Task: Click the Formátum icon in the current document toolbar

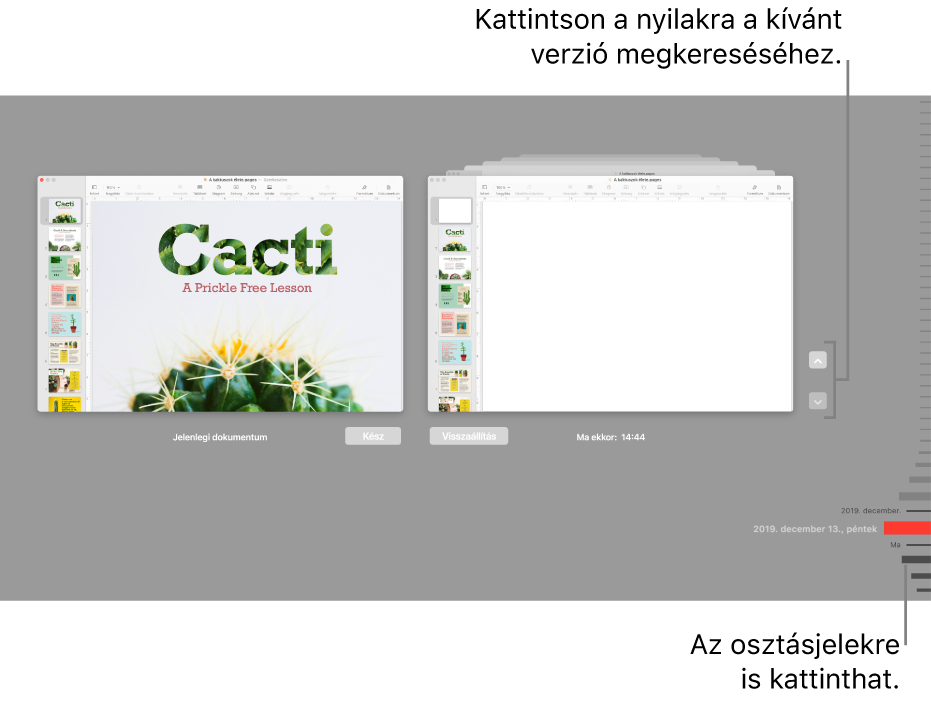Action: 365,187
